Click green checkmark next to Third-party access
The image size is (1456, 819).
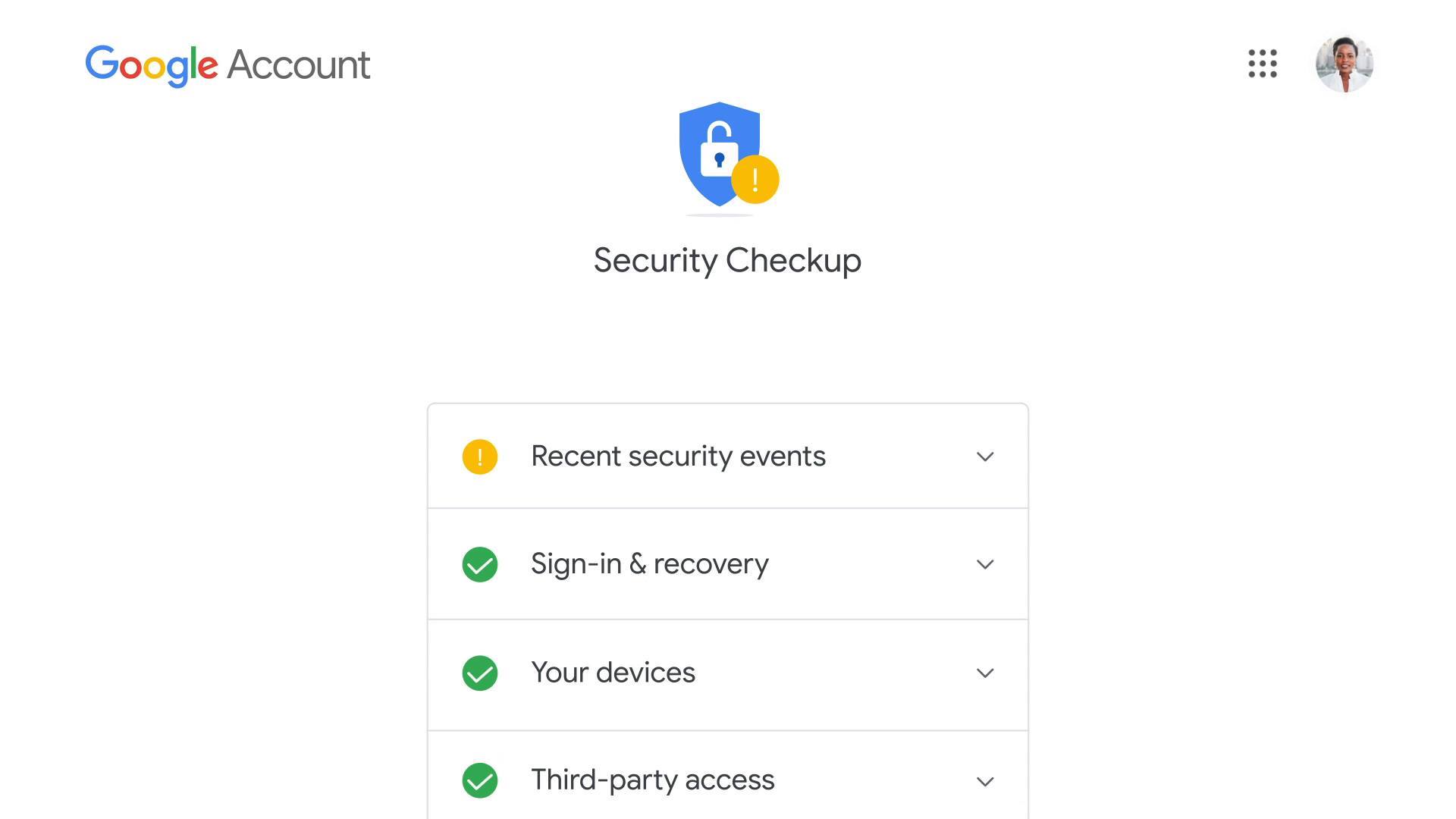[x=480, y=780]
